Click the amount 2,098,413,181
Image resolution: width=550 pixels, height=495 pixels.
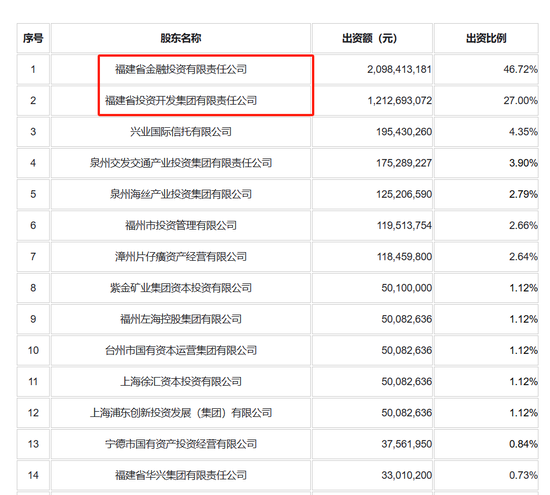click(399, 69)
